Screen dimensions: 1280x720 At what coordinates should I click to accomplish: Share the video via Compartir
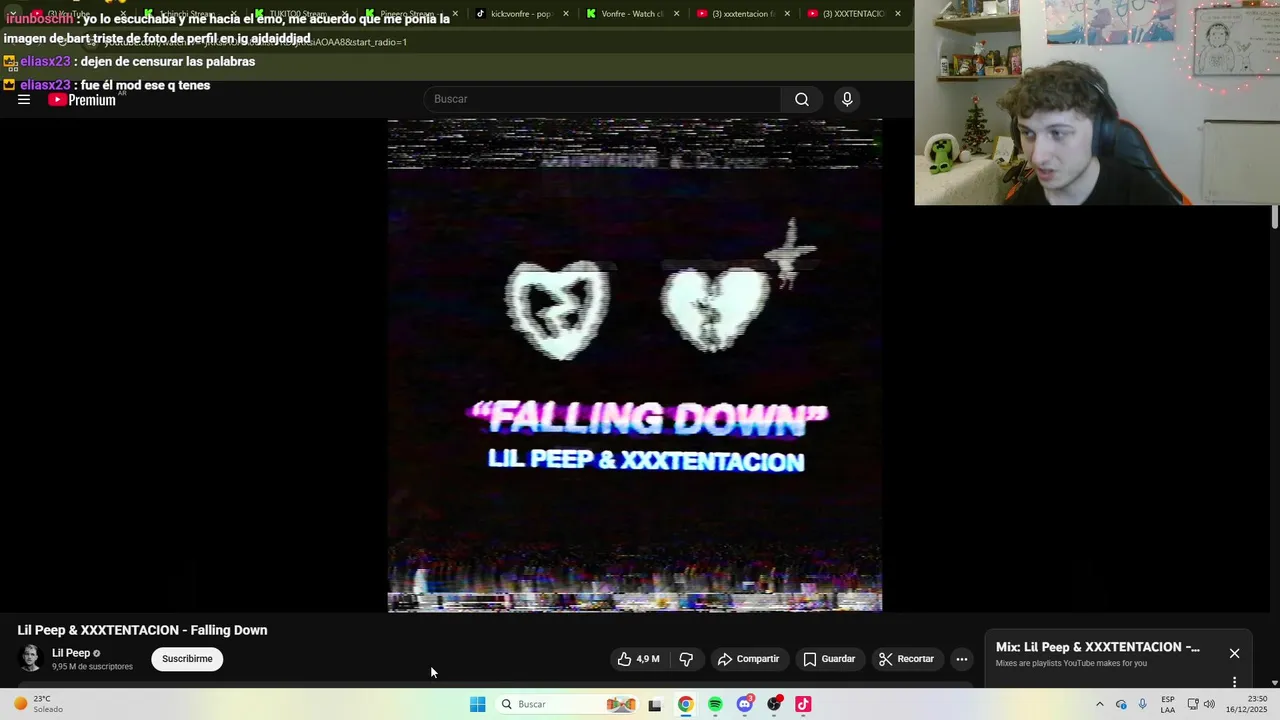[x=748, y=659]
